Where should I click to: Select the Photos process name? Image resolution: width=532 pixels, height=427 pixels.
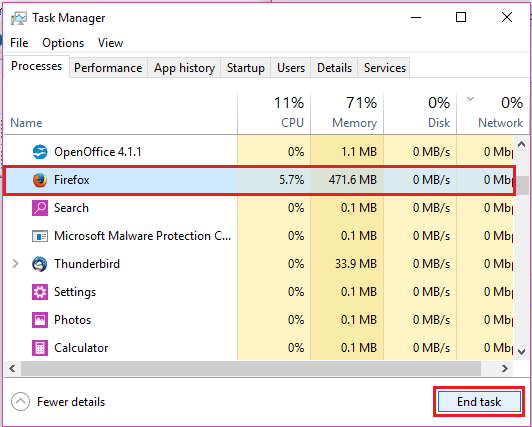tap(73, 320)
